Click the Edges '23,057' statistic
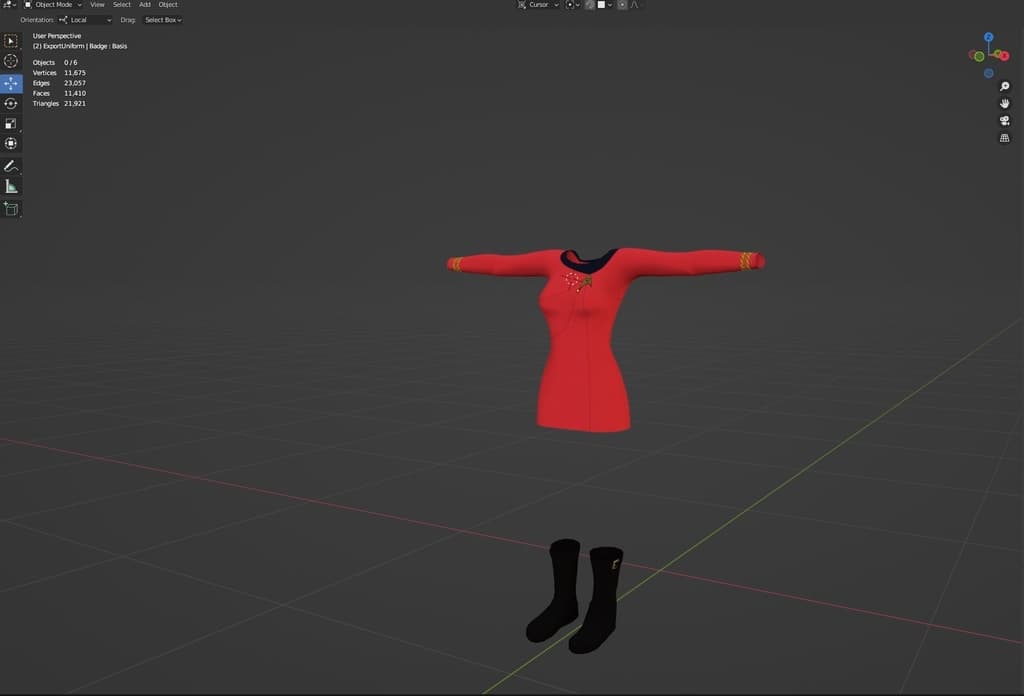 (x=74, y=84)
